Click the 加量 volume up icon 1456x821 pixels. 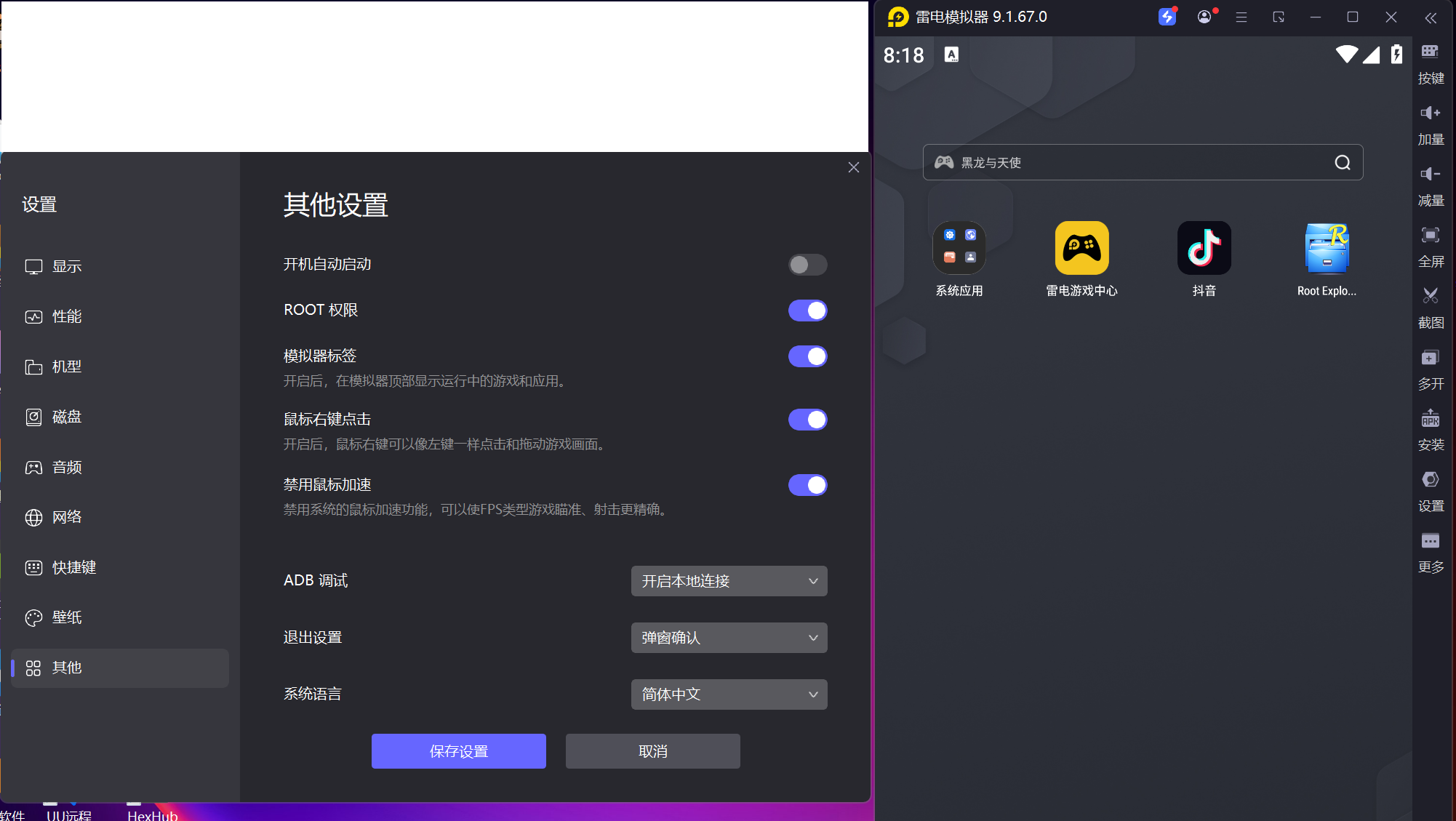click(x=1430, y=113)
